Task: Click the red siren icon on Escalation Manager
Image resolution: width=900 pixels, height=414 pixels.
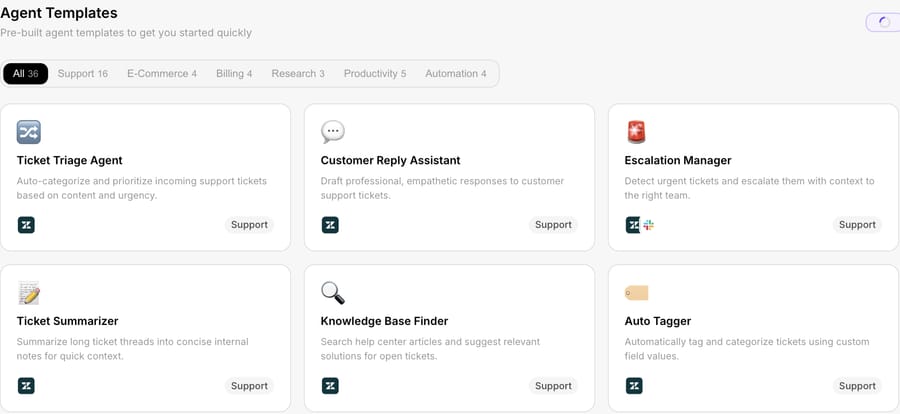Action: pos(636,132)
